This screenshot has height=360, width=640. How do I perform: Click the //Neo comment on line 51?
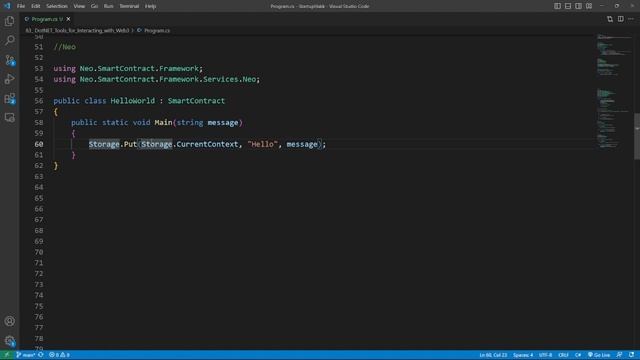click(x=64, y=47)
